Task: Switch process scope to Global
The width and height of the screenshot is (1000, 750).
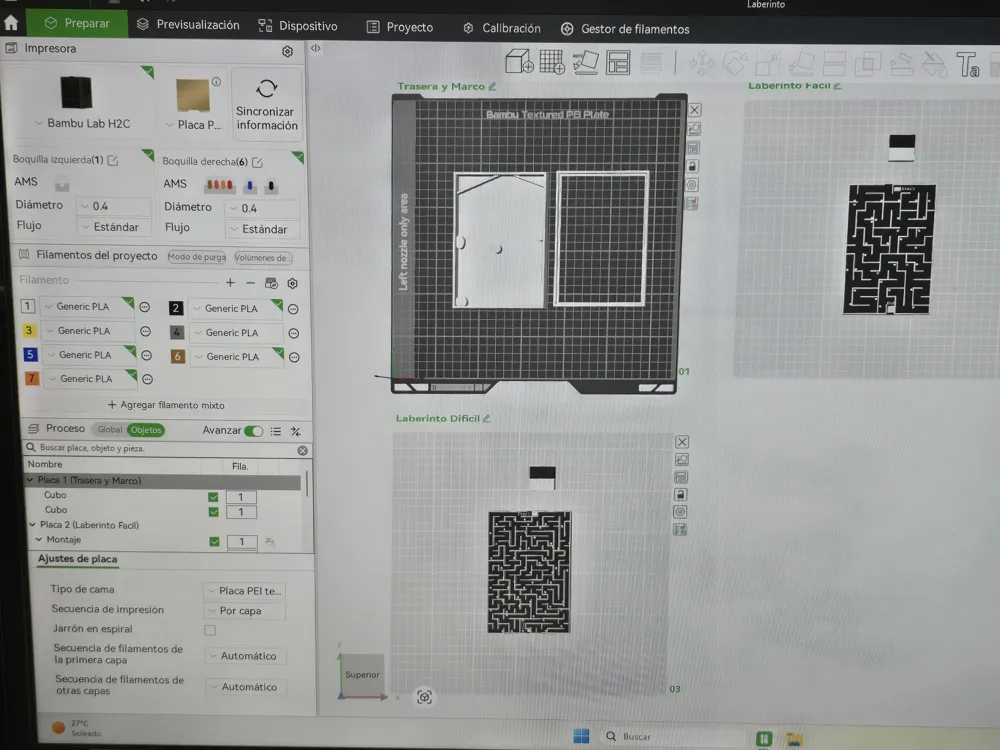Action: pos(110,429)
